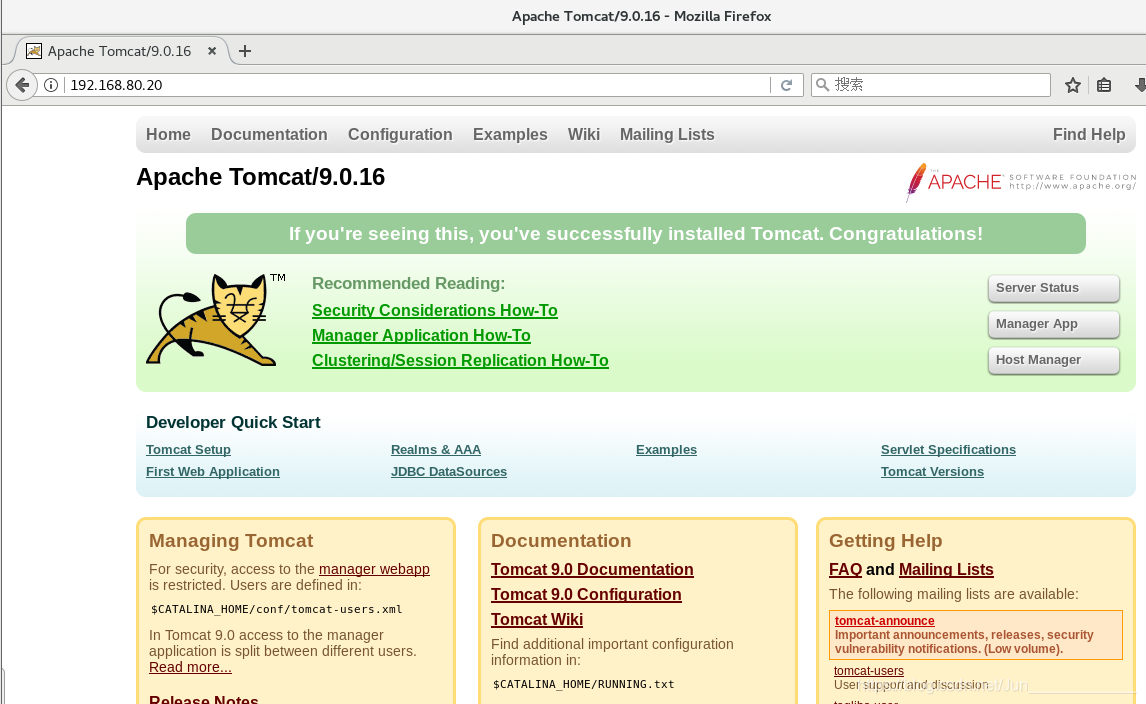The height and width of the screenshot is (704, 1146).
Task: Open the FAQ link in Getting Help
Action: [846, 569]
